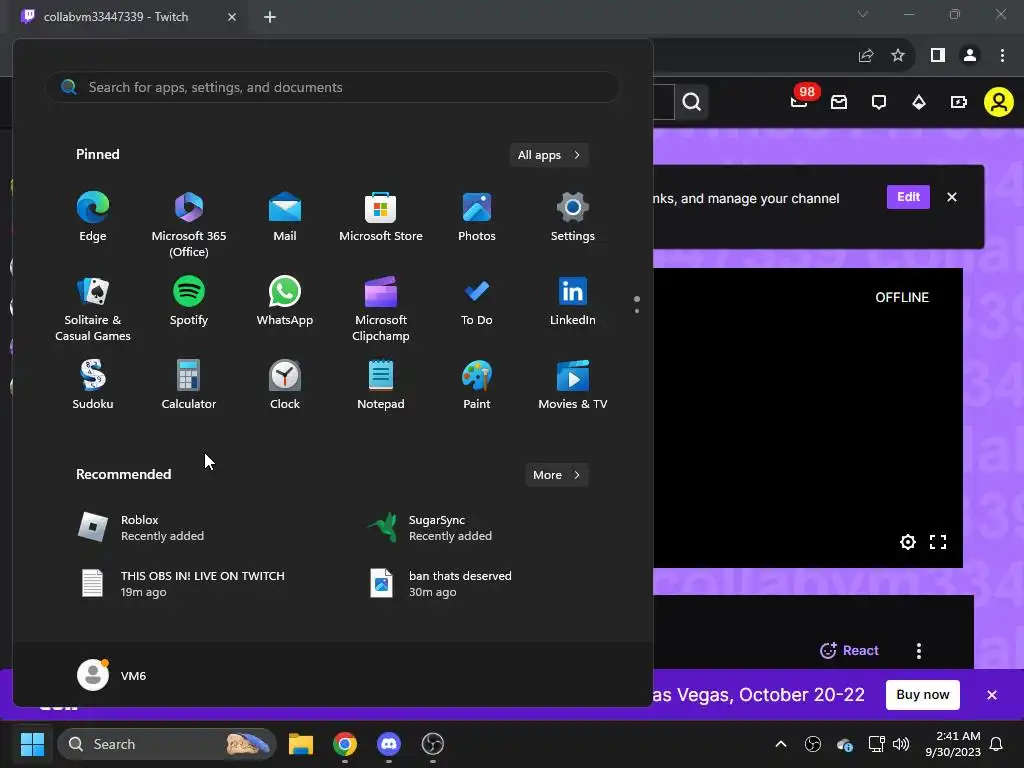This screenshot has width=1024, height=768.
Task: Open Twitch inbox envelope icon
Action: (x=839, y=102)
